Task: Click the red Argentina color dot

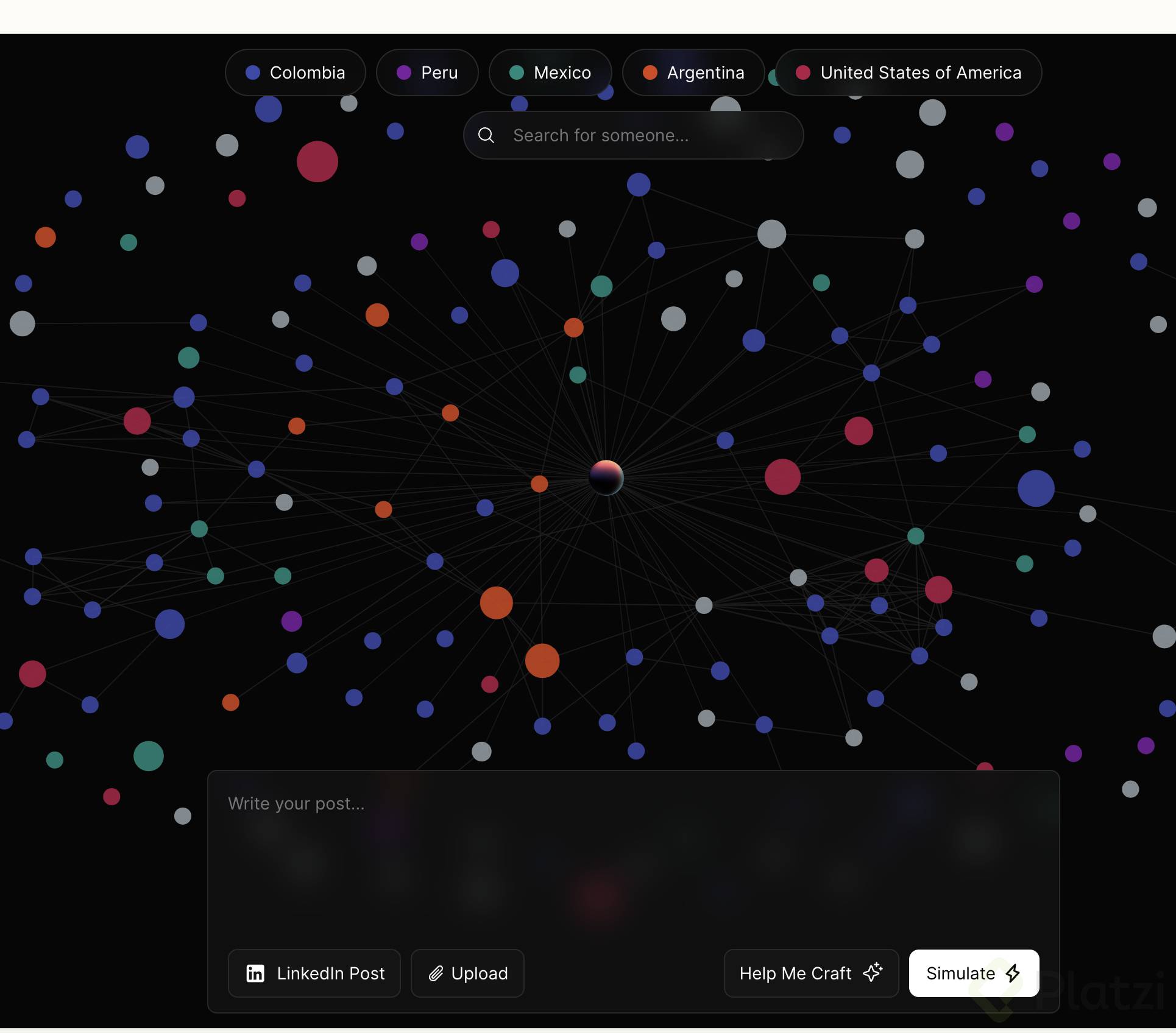Action: pos(650,72)
